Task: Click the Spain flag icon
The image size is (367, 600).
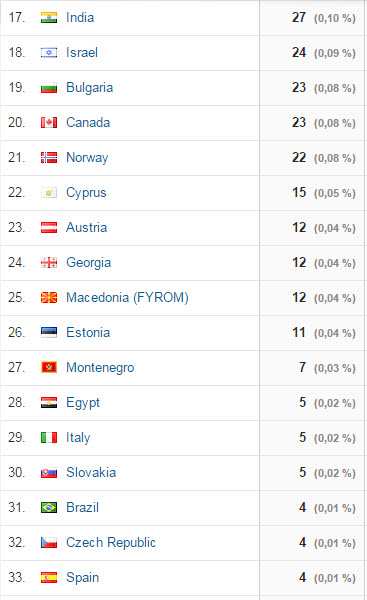Action: tap(49, 578)
